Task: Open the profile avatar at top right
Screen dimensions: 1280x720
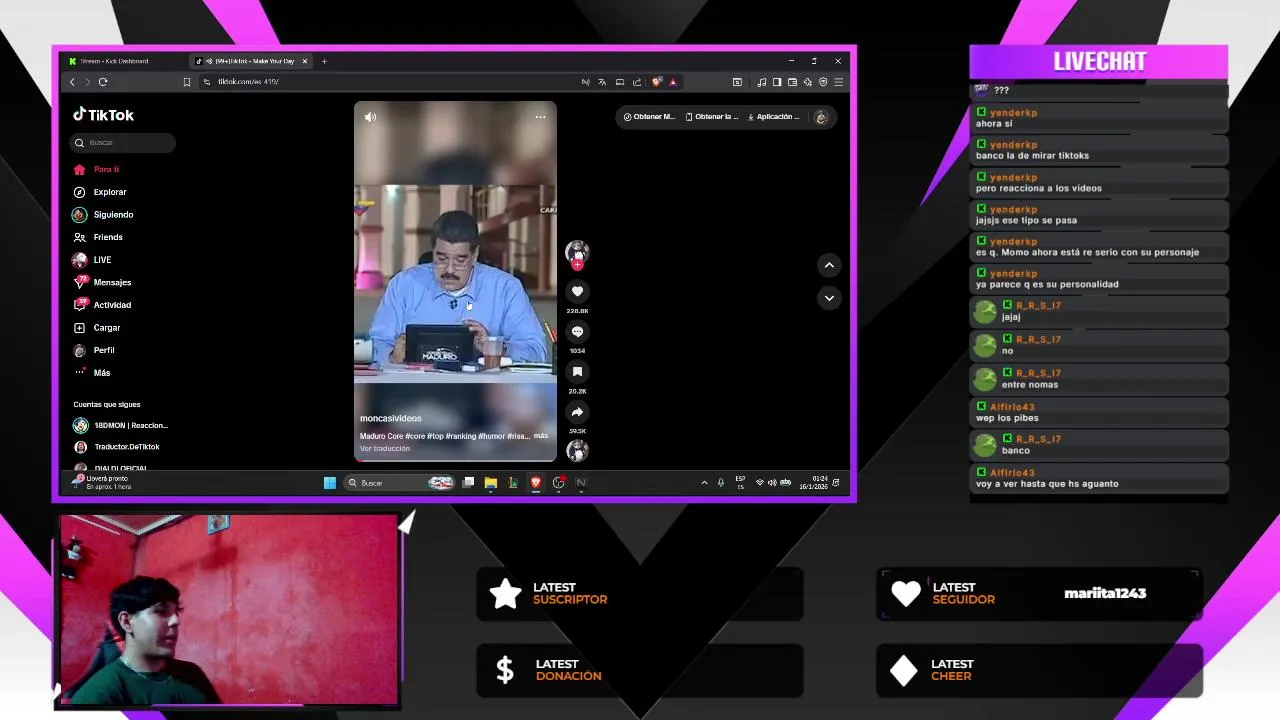Action: (x=821, y=117)
